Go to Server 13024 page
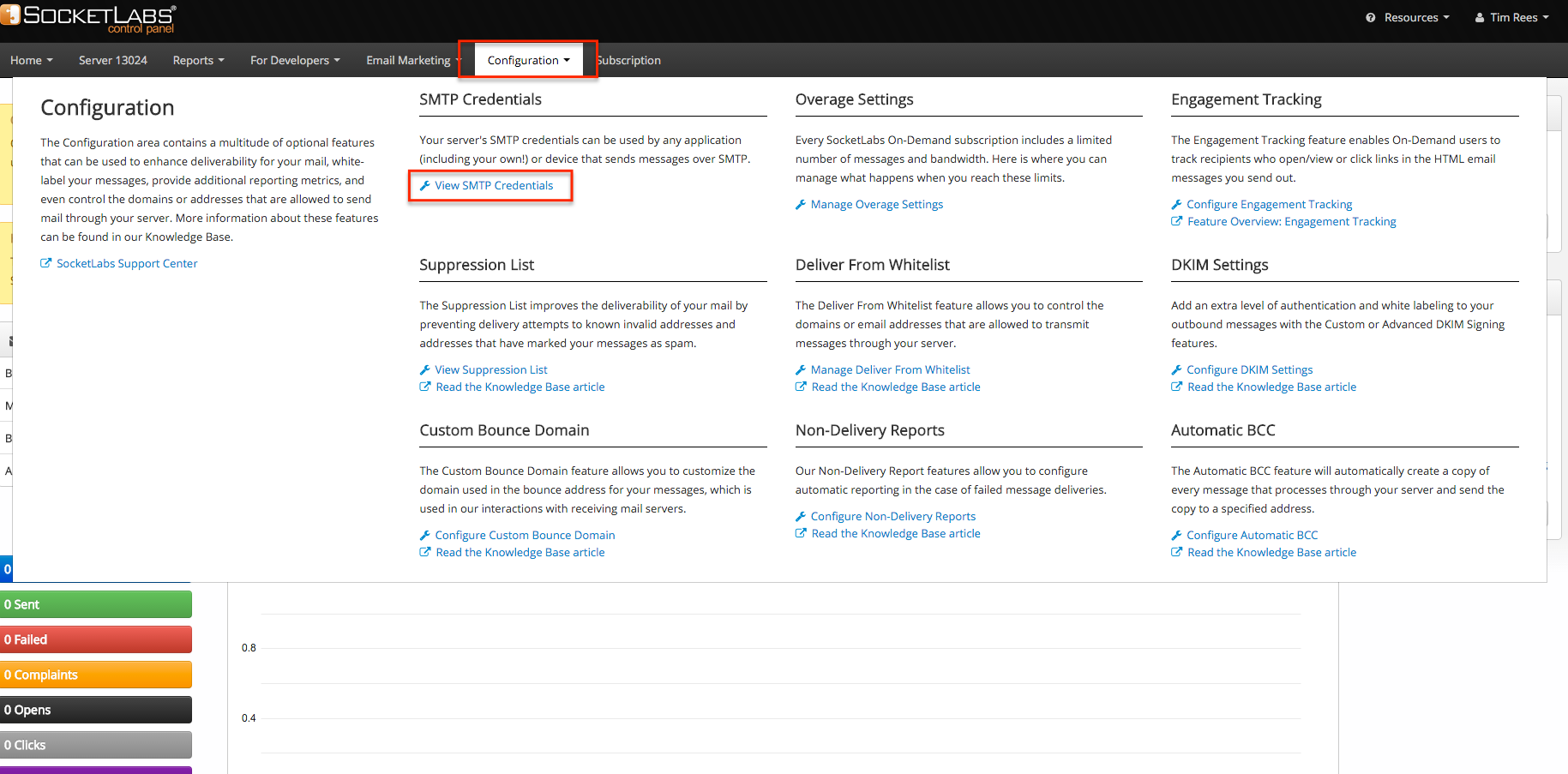 113,60
